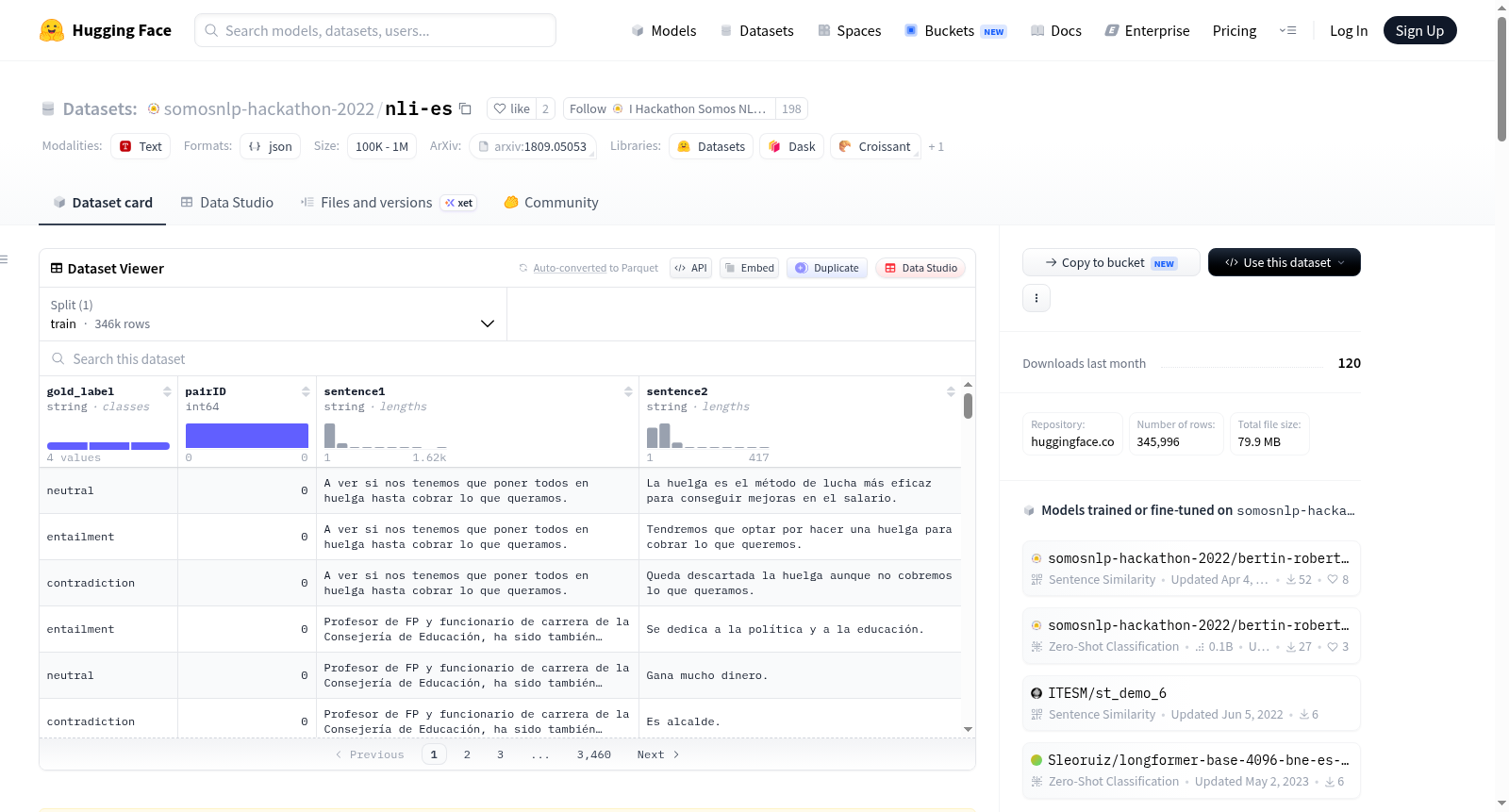Sort by the sentence2 column
This screenshot has width=1509, height=812.
click(x=951, y=391)
